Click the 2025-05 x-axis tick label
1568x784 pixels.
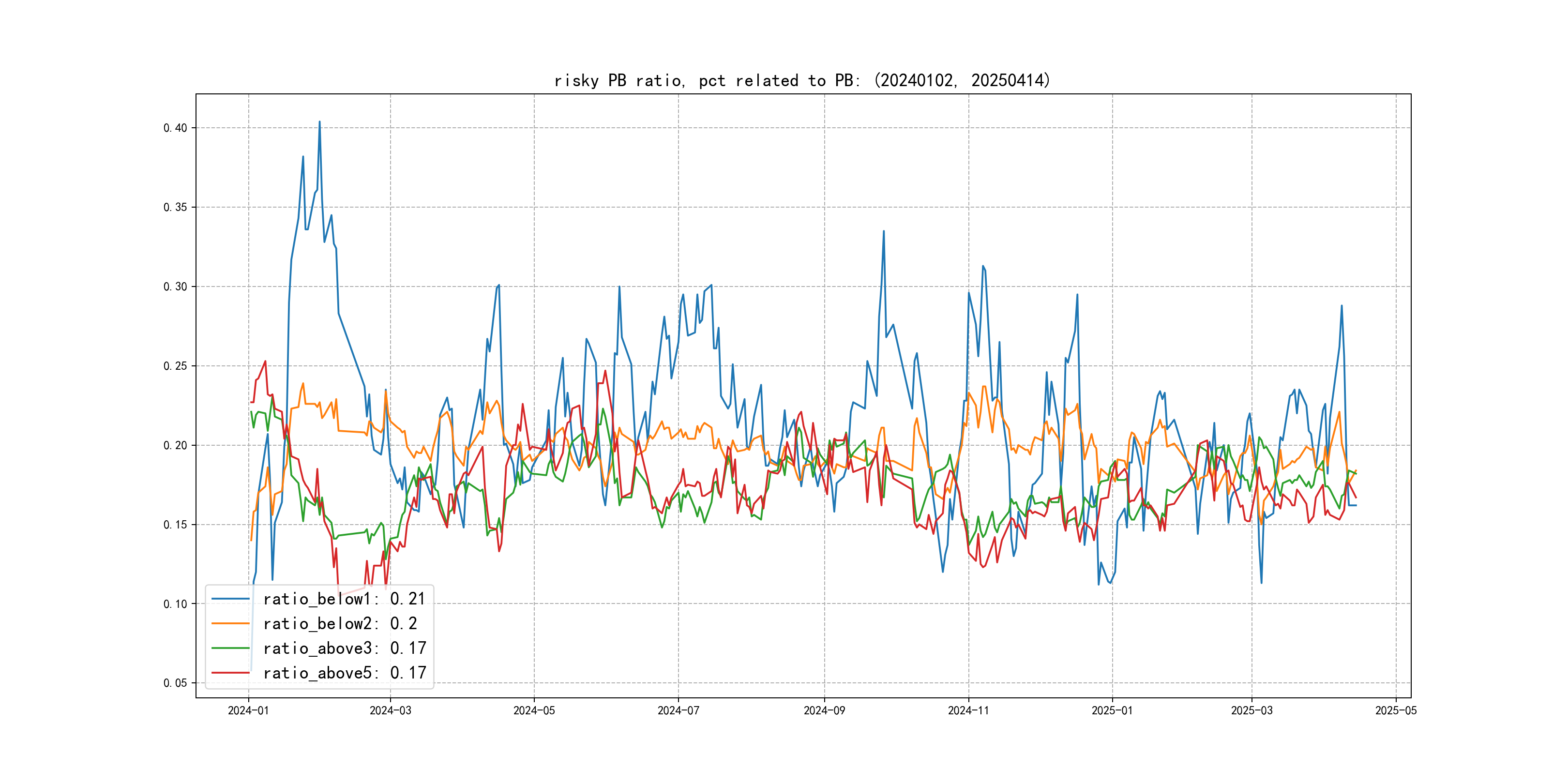[1396, 710]
